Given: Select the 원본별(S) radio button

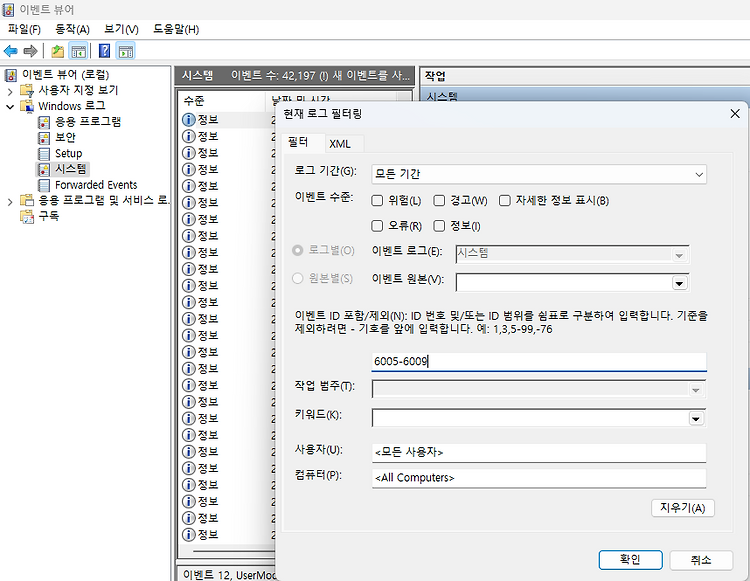Looking at the screenshot, I should 298,278.
